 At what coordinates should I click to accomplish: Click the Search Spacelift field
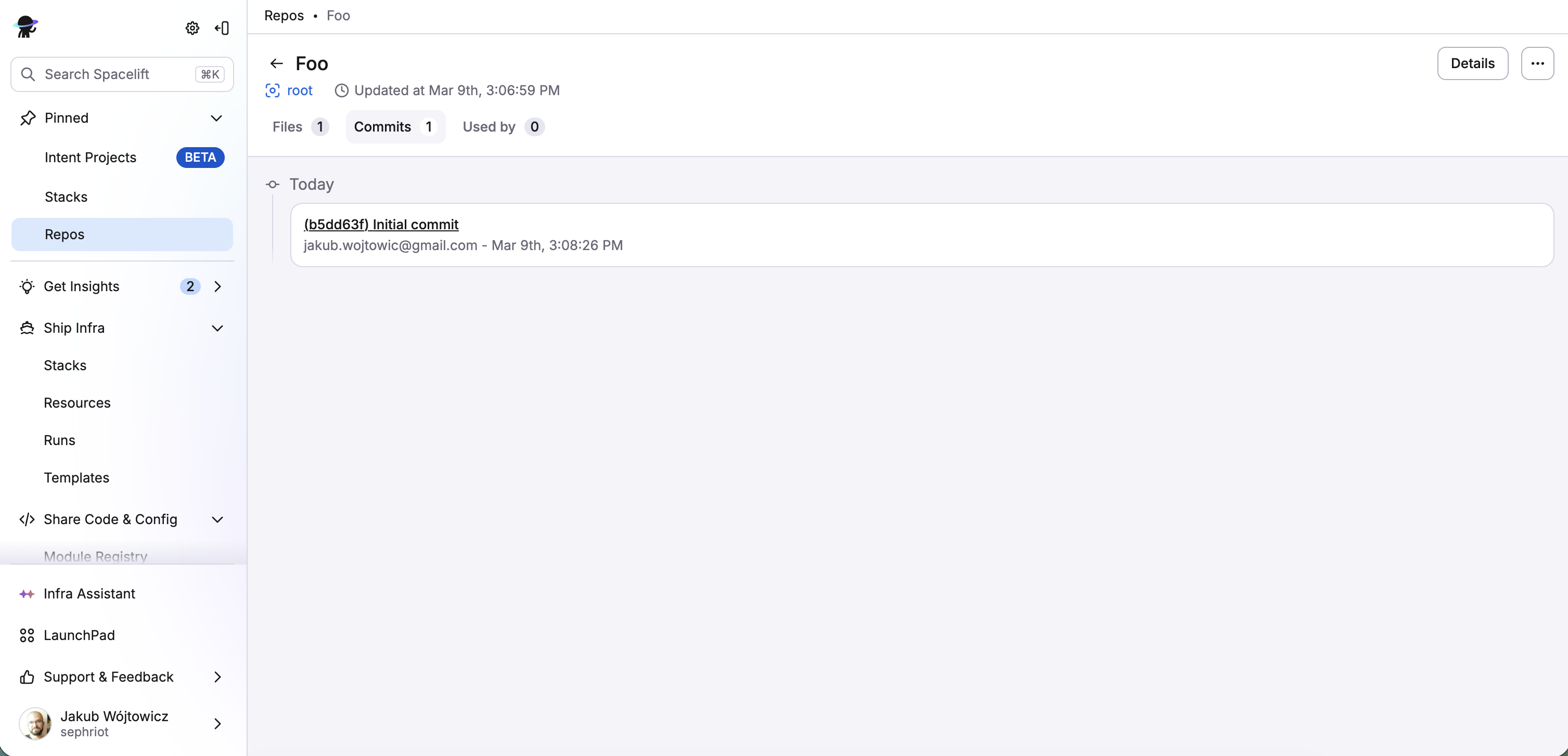[x=121, y=74]
